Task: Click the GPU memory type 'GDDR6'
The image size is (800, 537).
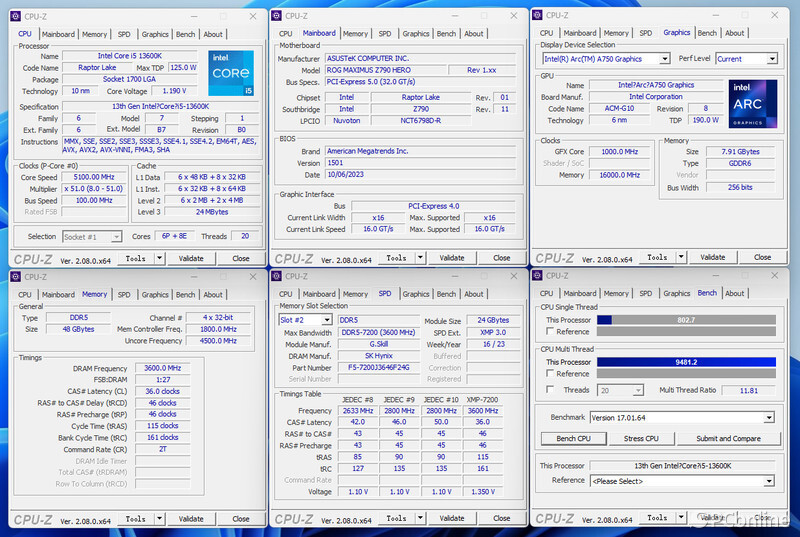Action: coord(740,163)
